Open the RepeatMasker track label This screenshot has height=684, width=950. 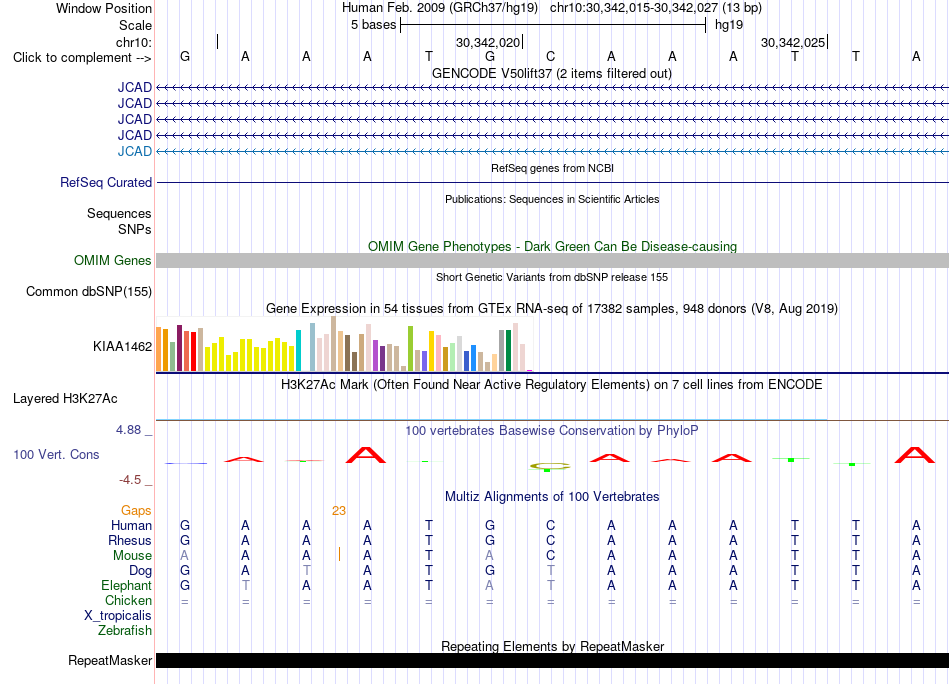[110, 660]
